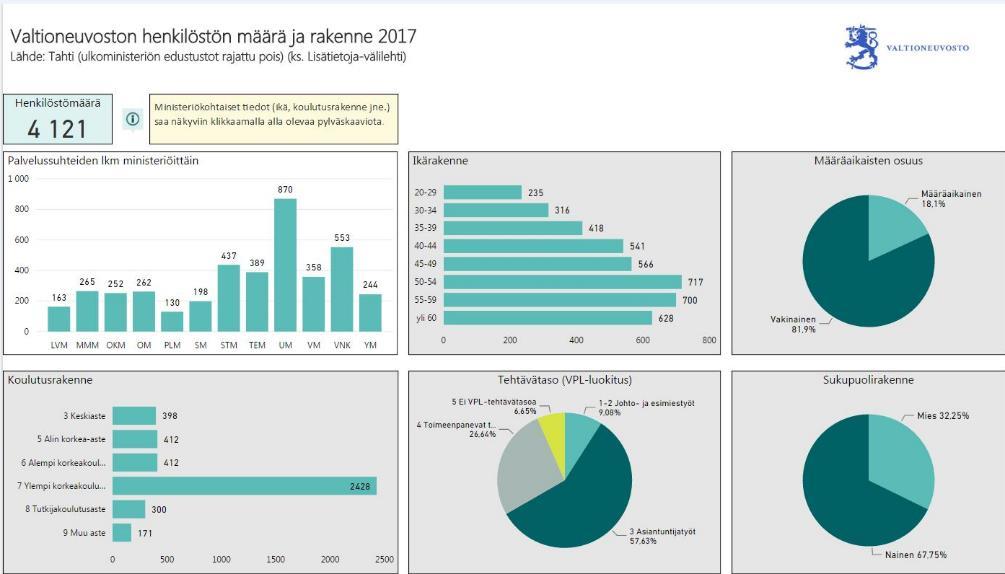Select the 1-2 Johto- ja esimiestyöt slice
This screenshot has height=574, width=1005.
click(579, 439)
